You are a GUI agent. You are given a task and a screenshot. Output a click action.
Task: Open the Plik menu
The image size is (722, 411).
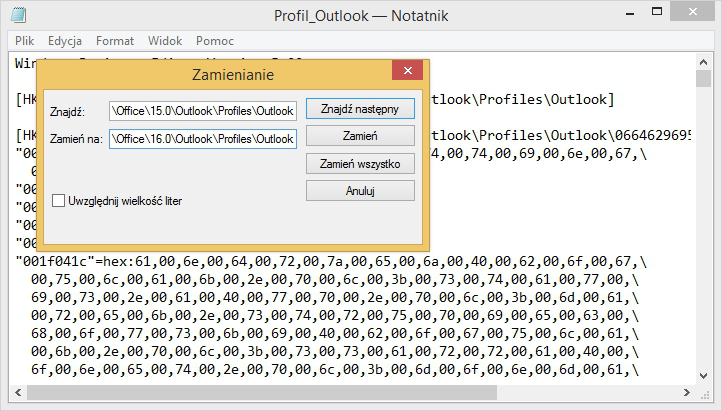click(24, 41)
